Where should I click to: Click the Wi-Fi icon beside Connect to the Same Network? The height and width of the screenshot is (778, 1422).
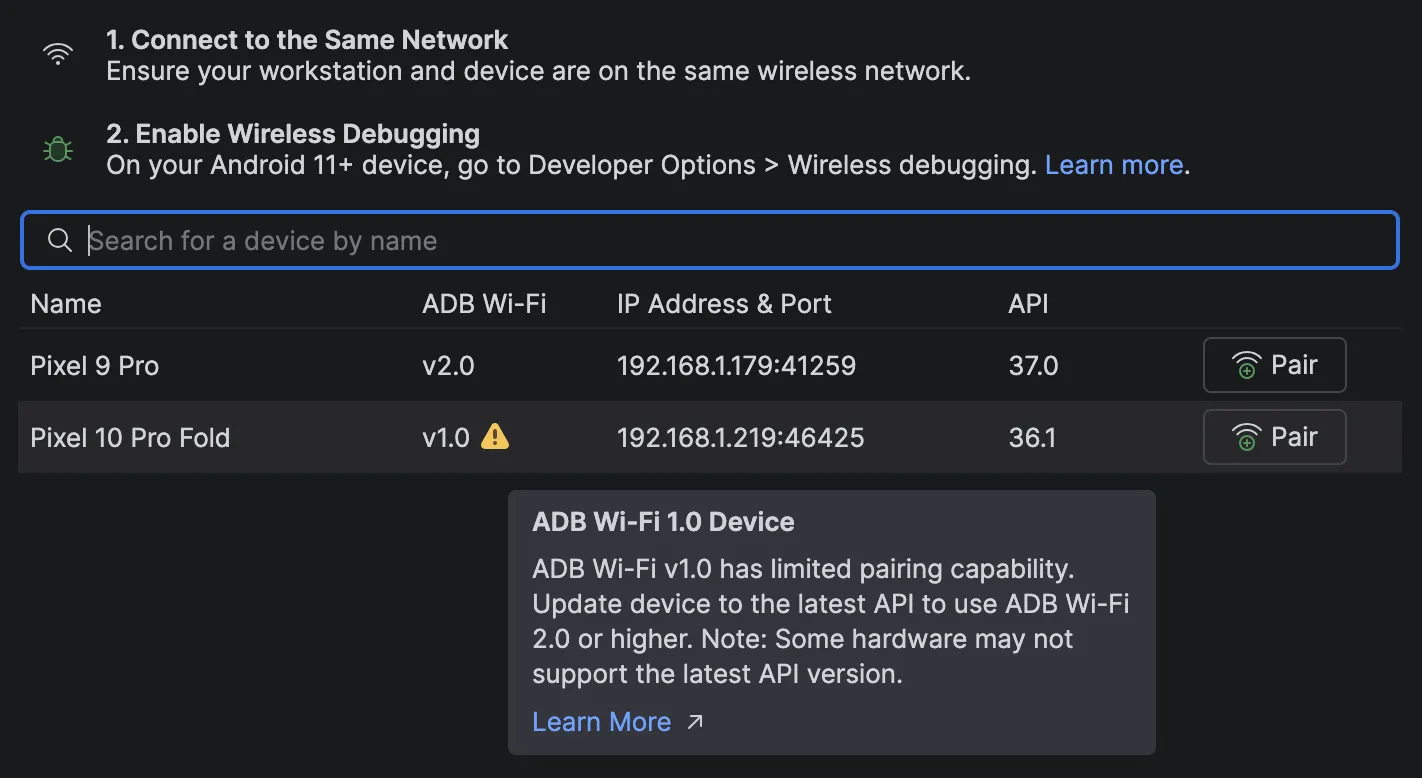(58, 54)
